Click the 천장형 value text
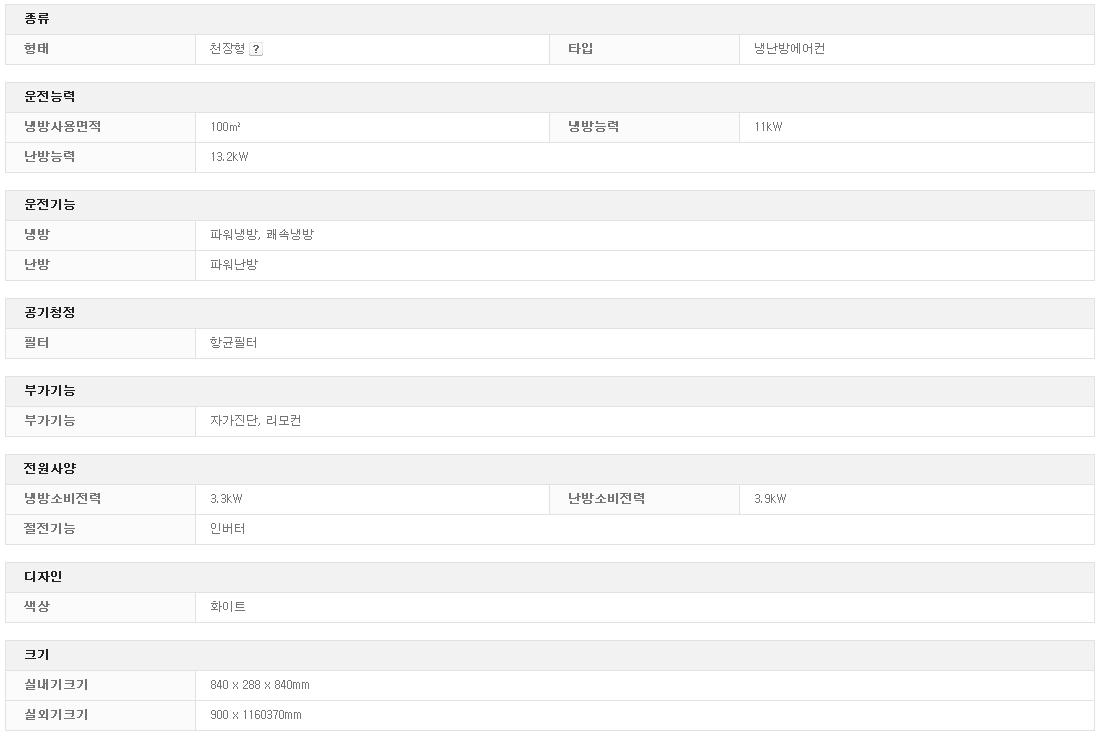This screenshot has width=1097, height=736. click(227, 49)
